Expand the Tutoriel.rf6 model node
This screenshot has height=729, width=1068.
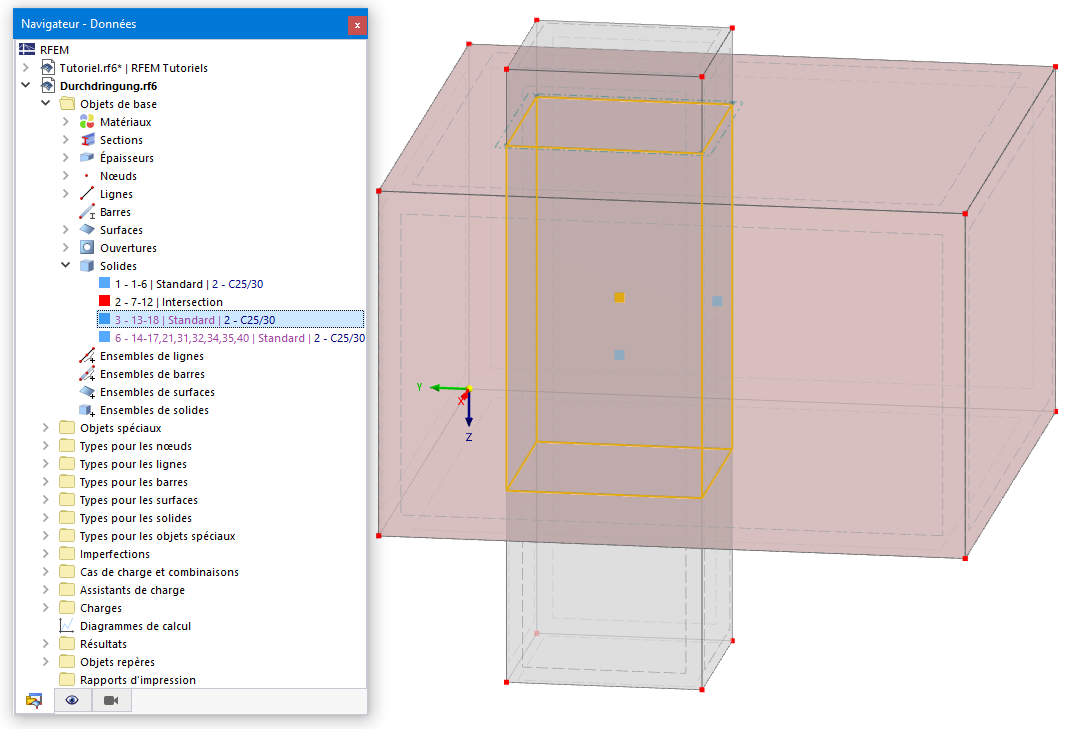click(25, 67)
